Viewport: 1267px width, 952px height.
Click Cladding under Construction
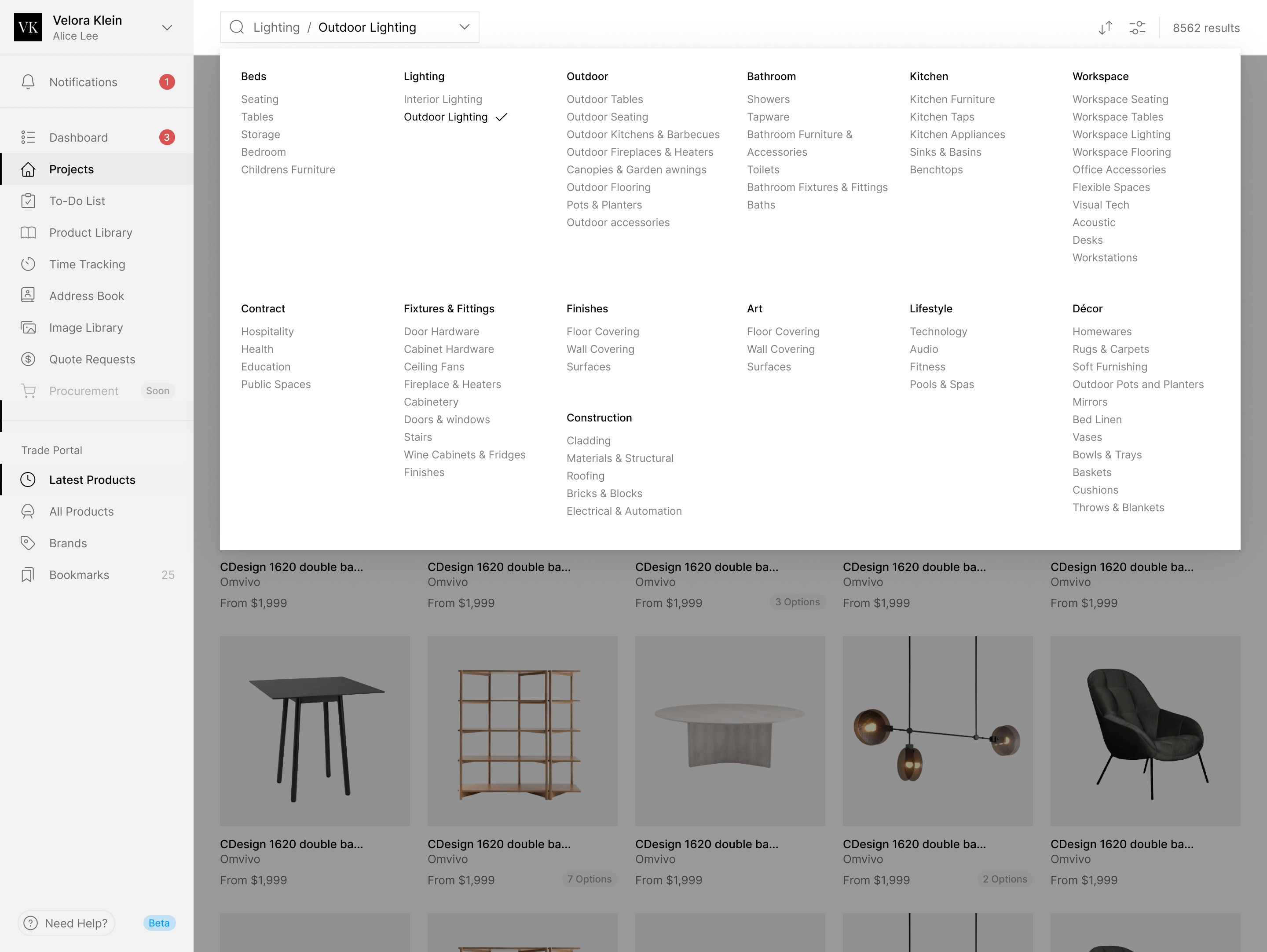click(588, 440)
